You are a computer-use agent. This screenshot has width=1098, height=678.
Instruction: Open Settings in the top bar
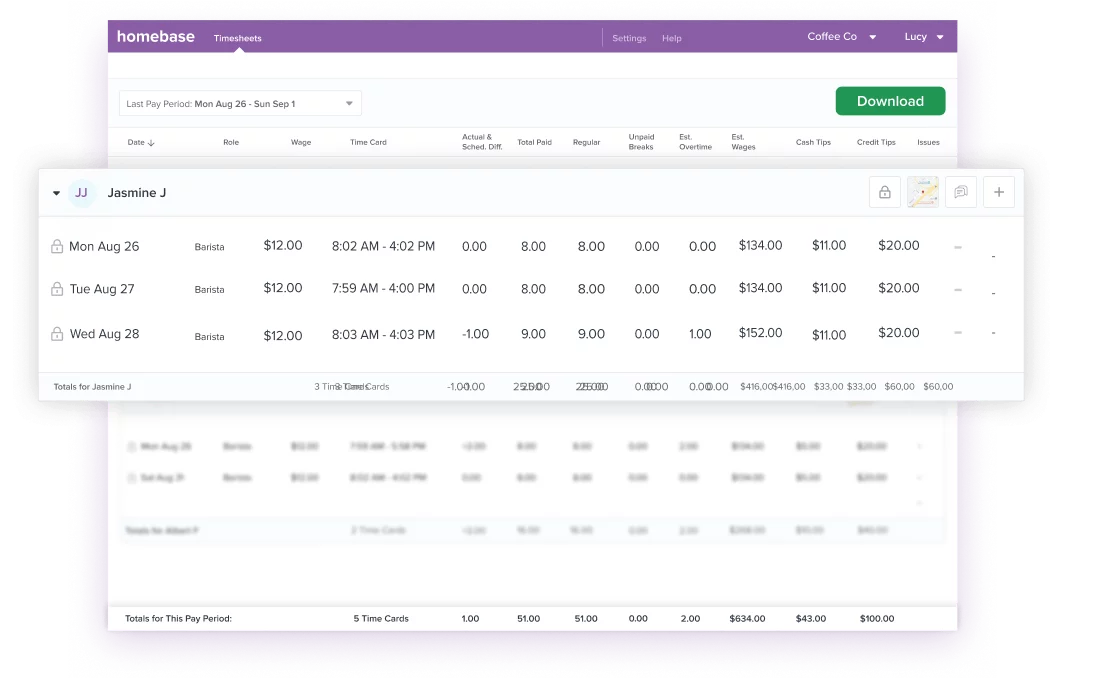[629, 38]
